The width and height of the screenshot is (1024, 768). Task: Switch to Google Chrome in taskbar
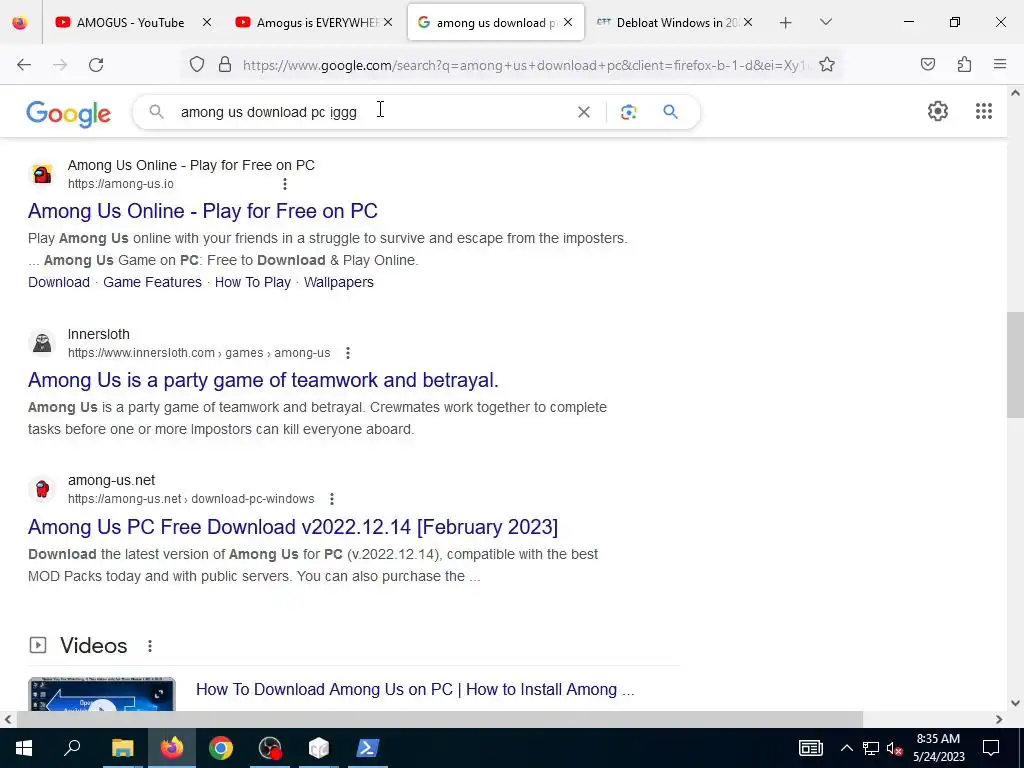coord(221,748)
